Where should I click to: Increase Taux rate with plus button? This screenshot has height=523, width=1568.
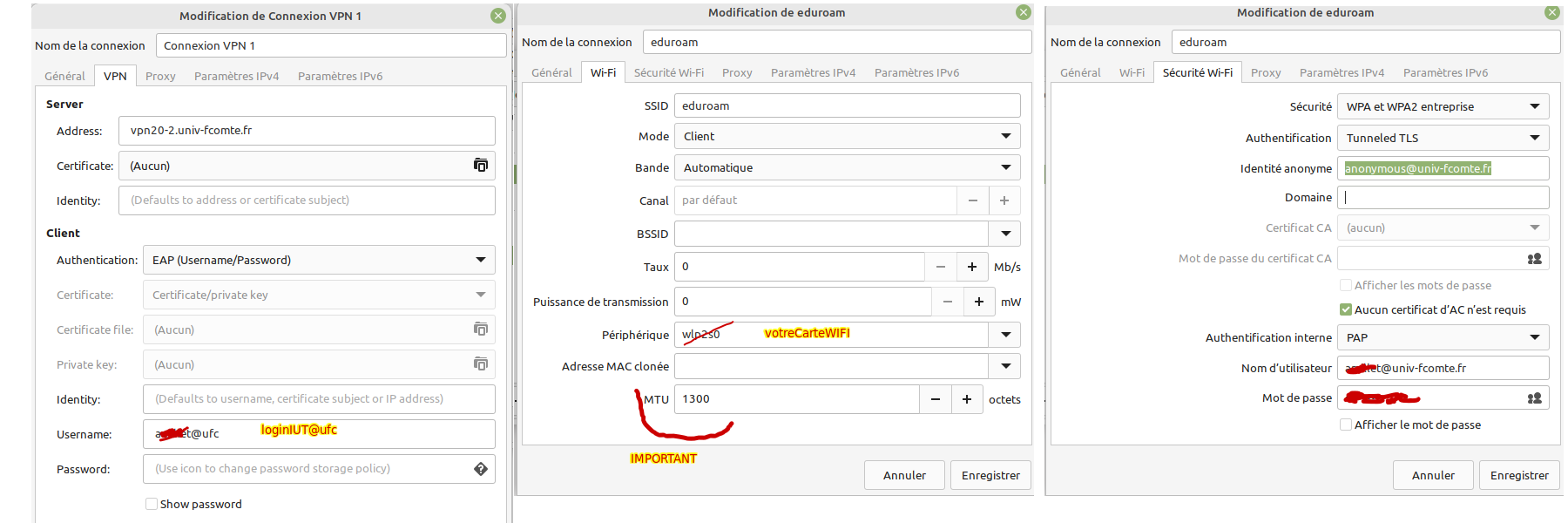point(972,267)
